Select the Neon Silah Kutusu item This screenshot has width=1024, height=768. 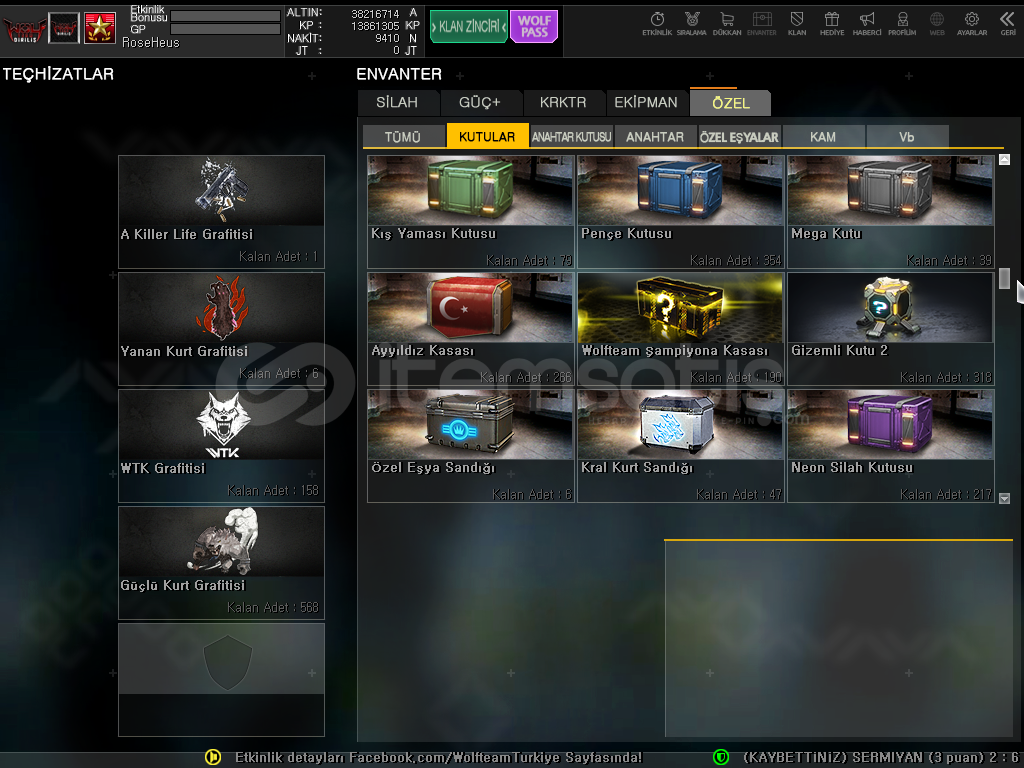pos(891,445)
